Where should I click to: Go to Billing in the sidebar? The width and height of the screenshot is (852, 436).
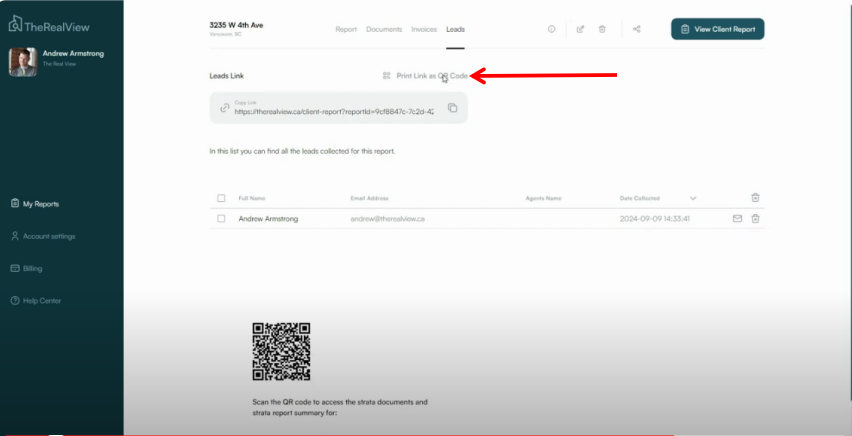coord(32,268)
